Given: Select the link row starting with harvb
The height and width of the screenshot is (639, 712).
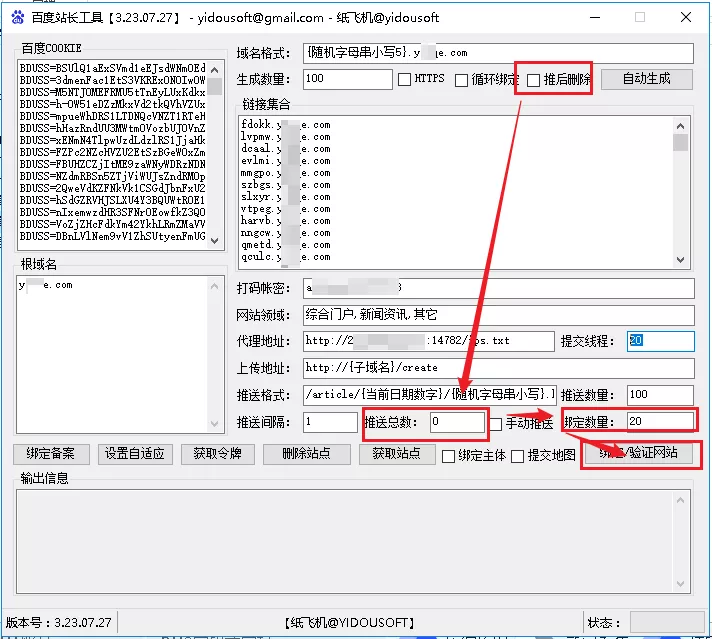Looking at the screenshot, I should click(286, 221).
